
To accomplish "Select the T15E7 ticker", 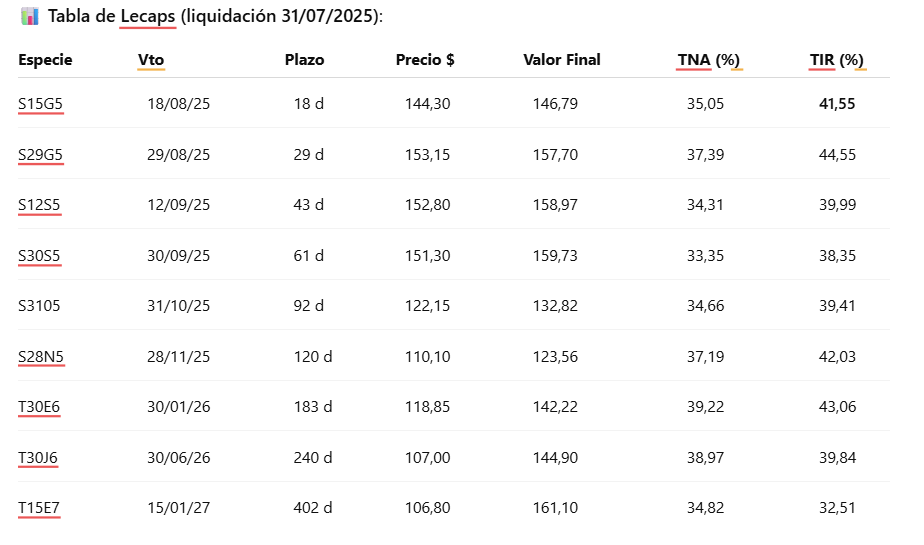I will [39, 507].
